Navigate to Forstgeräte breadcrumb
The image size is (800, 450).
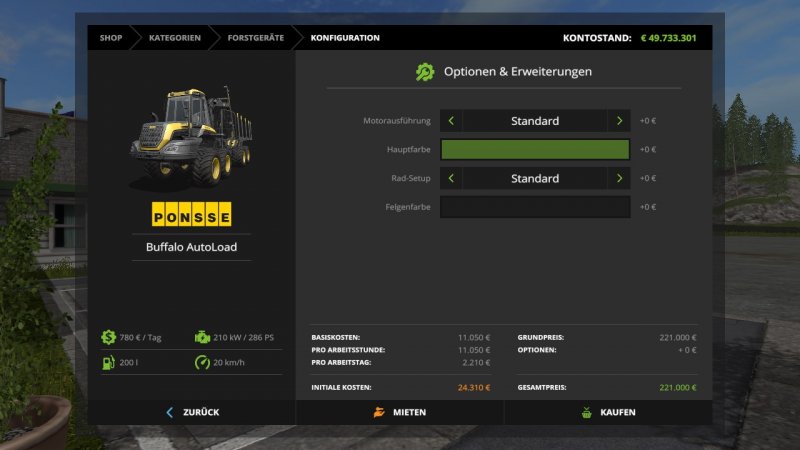click(x=255, y=38)
